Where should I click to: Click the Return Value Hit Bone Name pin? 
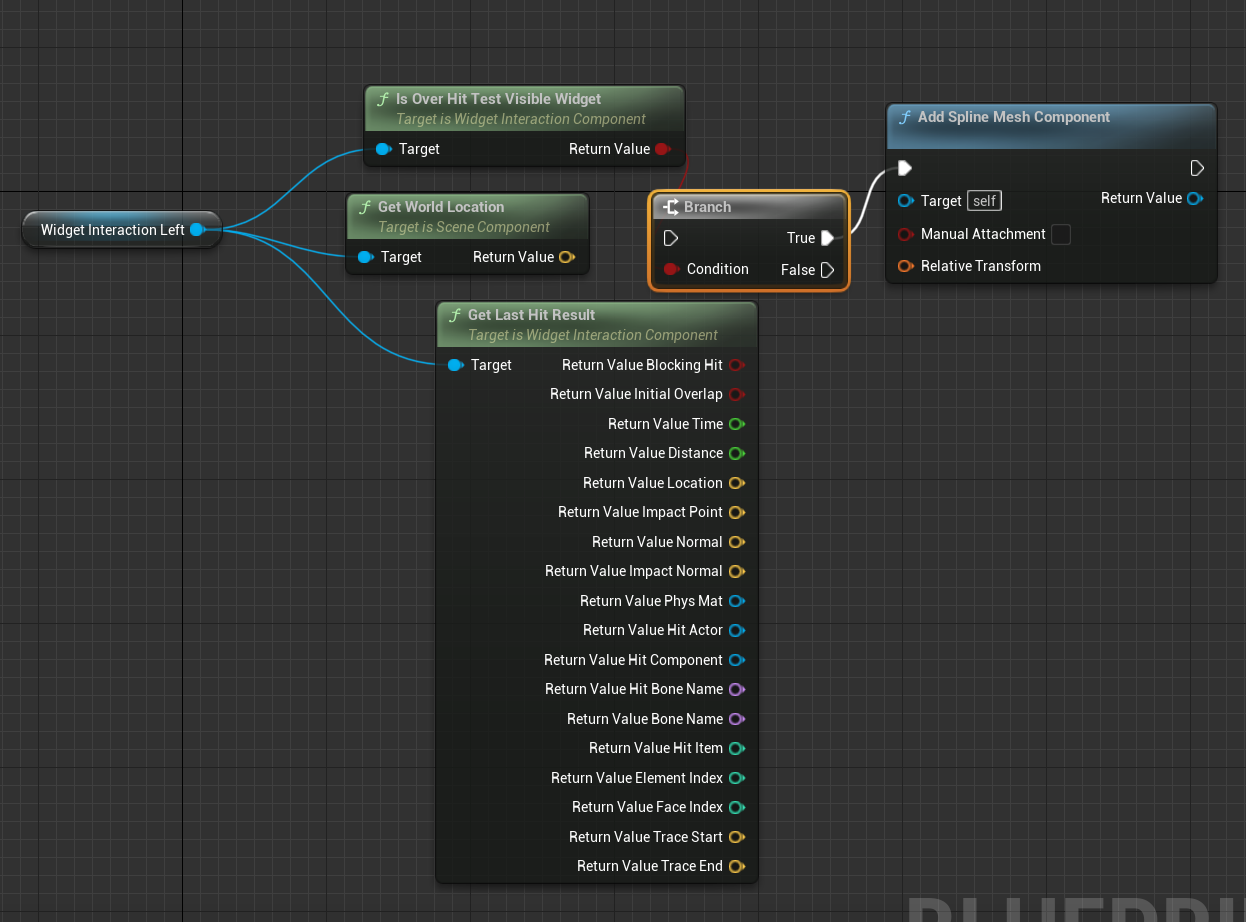tap(736, 689)
